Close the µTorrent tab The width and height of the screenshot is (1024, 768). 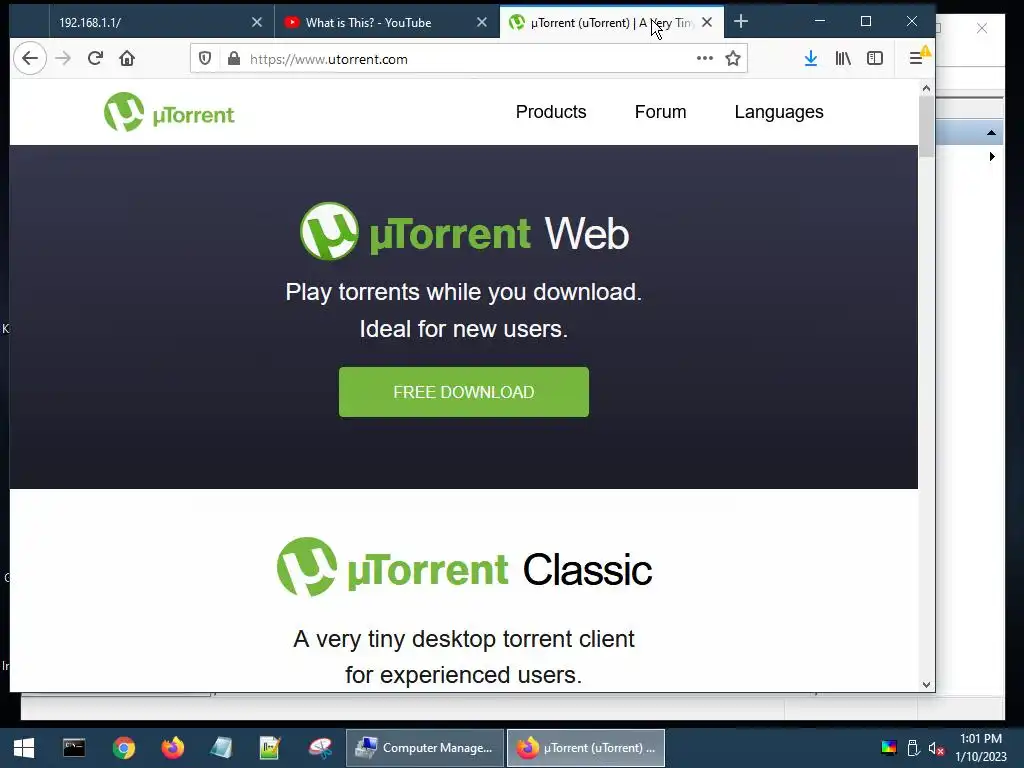[707, 22]
